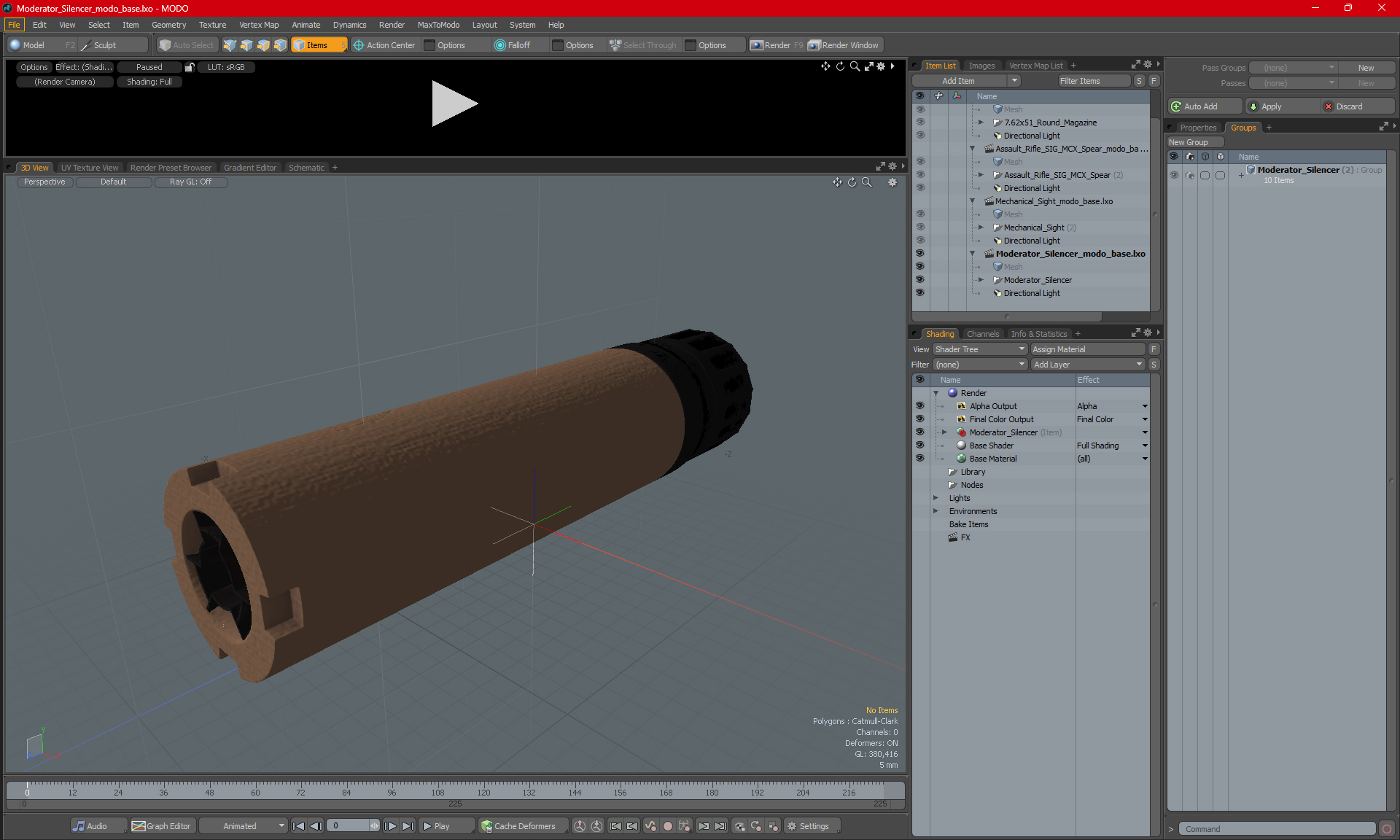
Task: Open the 3D viewport gear settings
Action: point(892,182)
